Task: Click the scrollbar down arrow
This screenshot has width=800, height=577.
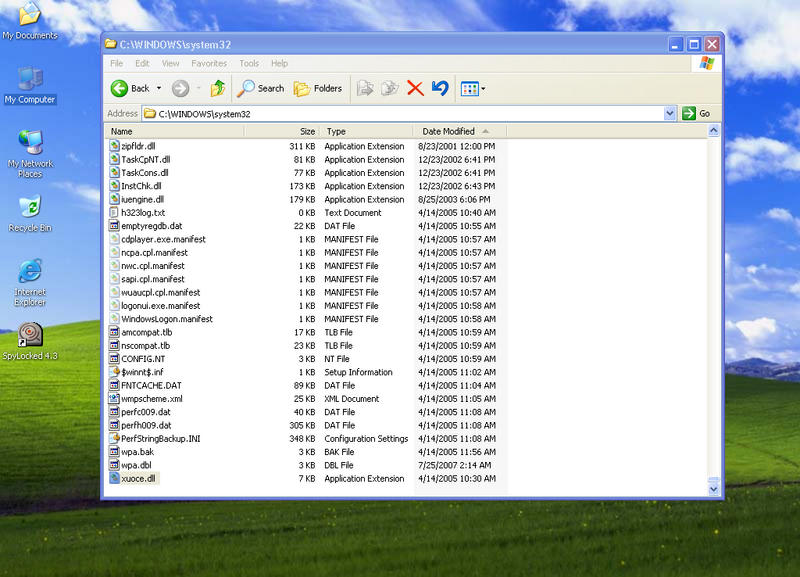Action: [713, 489]
